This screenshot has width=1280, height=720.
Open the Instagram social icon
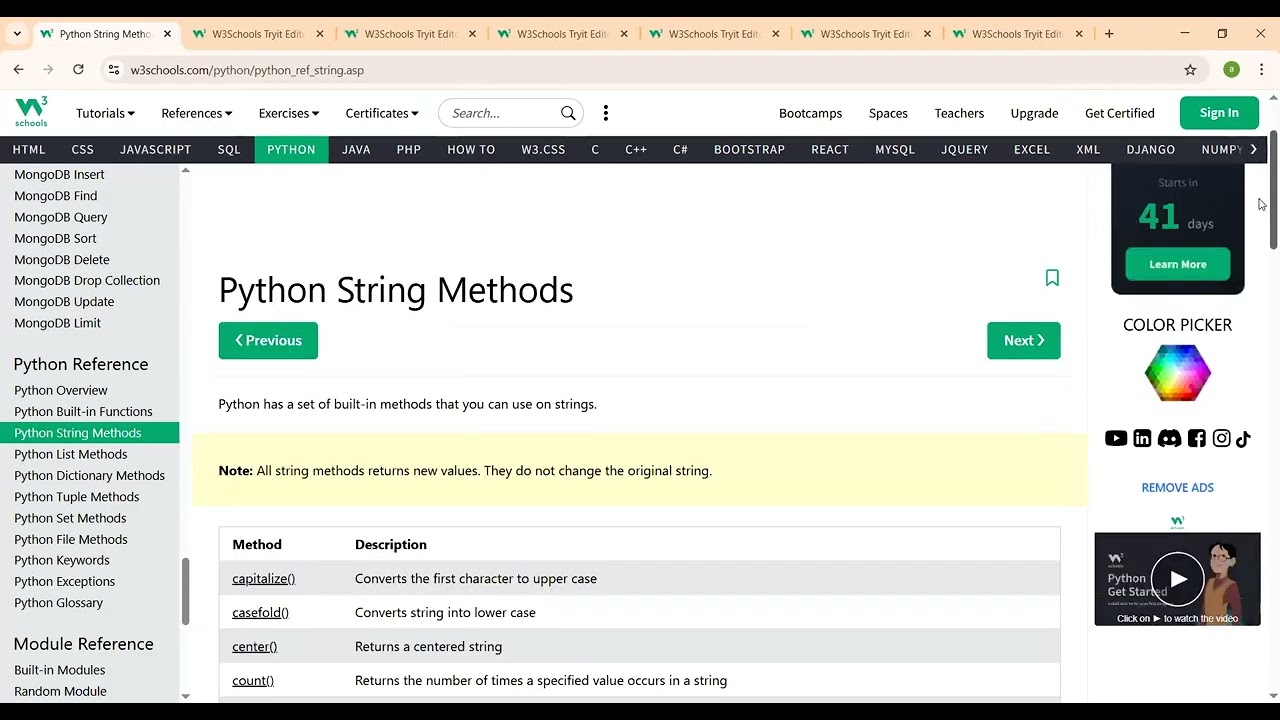pos(1221,438)
